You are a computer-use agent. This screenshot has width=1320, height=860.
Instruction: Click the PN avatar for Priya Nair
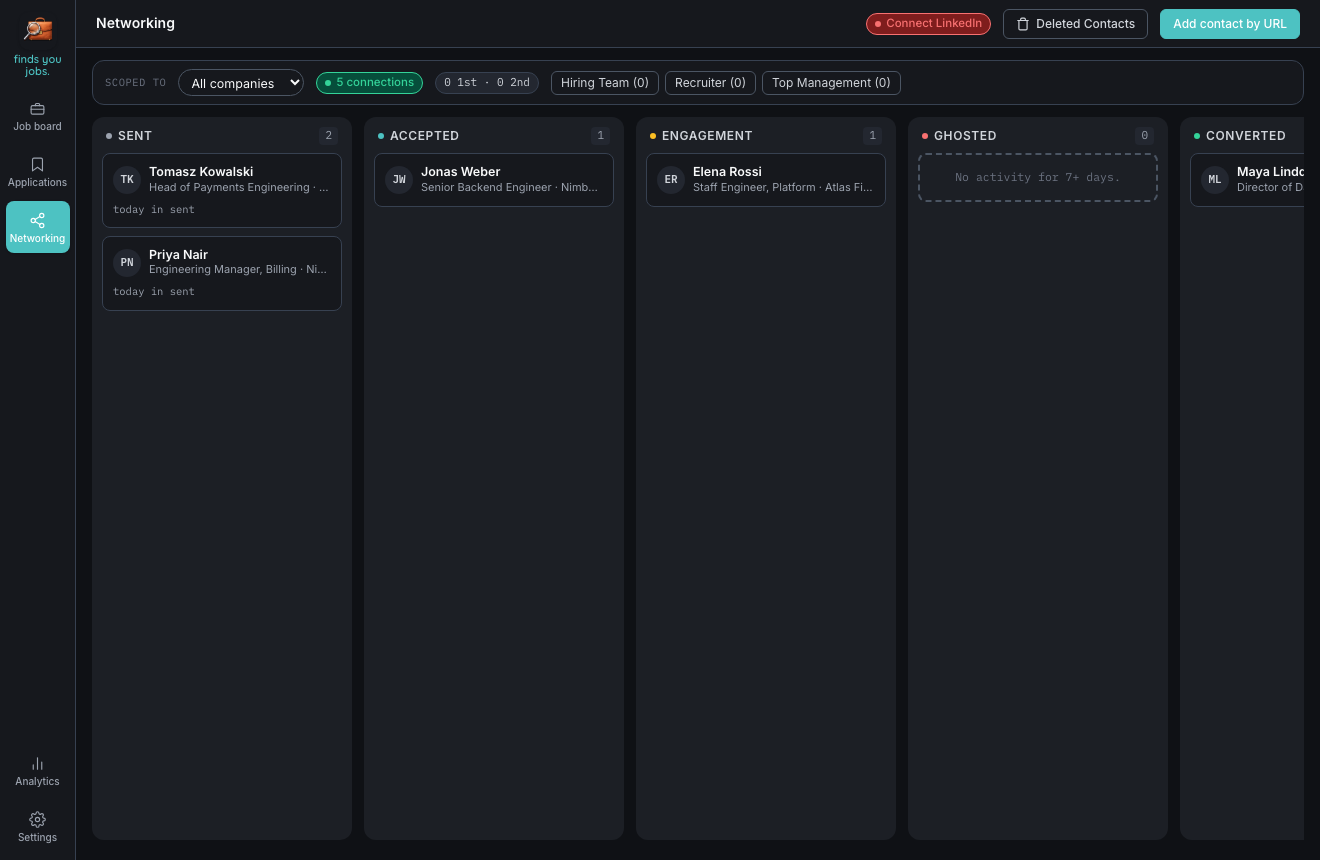[127, 262]
